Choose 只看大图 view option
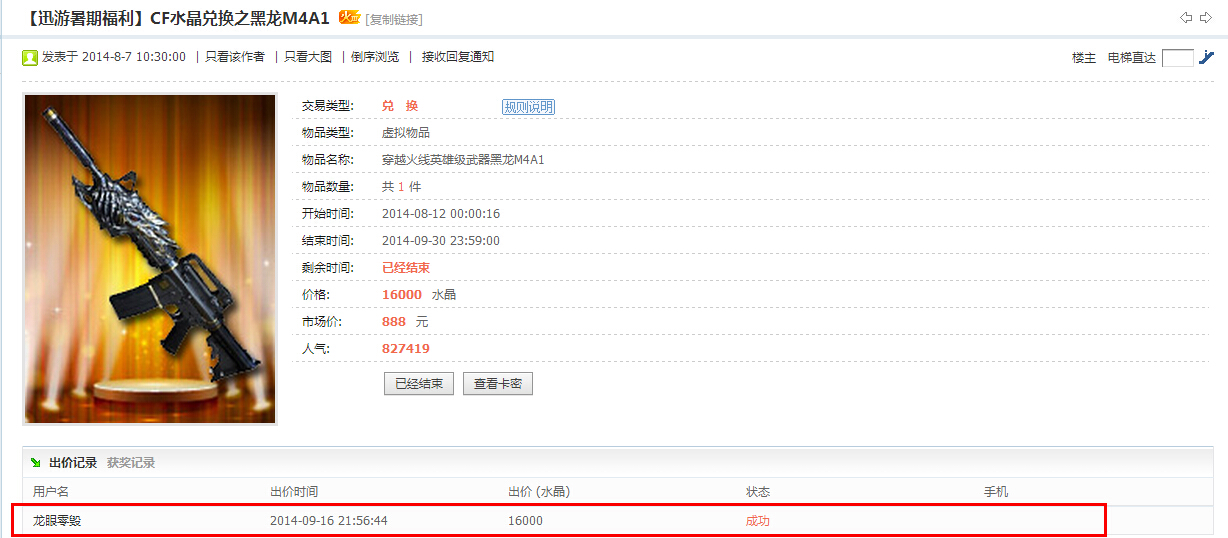 [308, 57]
